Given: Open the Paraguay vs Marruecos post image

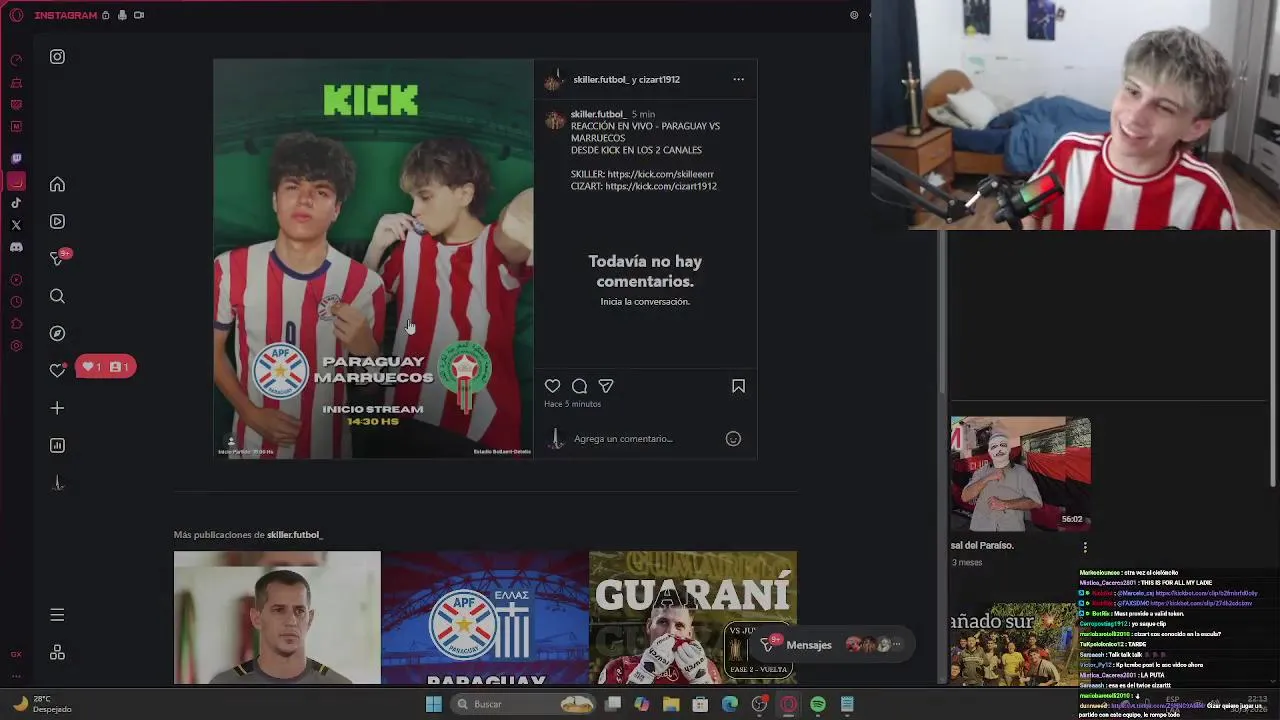Looking at the screenshot, I should (373, 259).
